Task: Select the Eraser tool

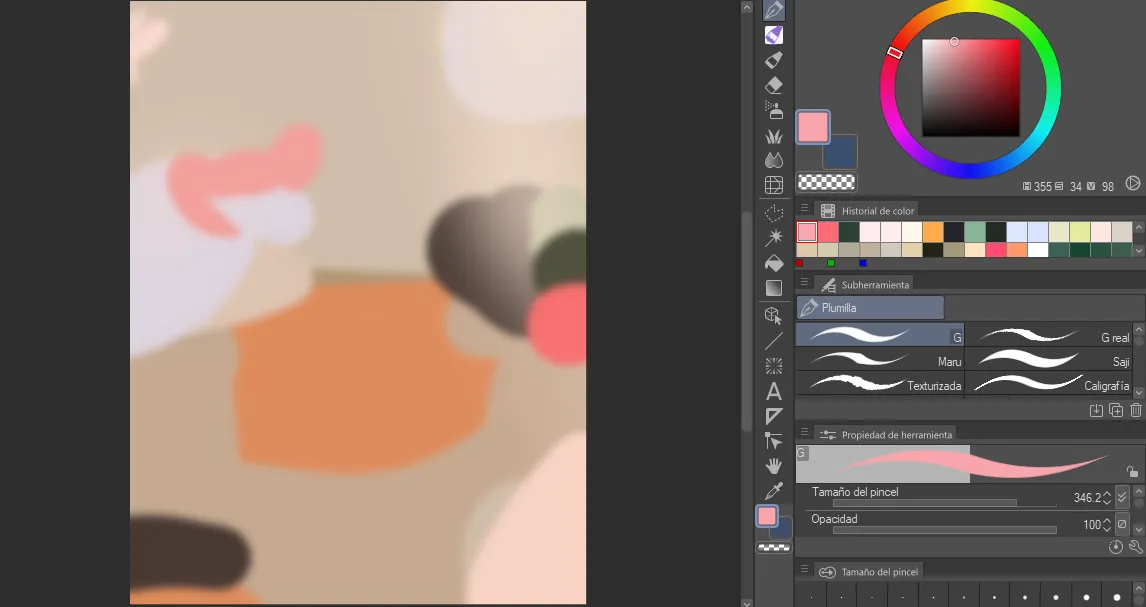Action: [773, 85]
